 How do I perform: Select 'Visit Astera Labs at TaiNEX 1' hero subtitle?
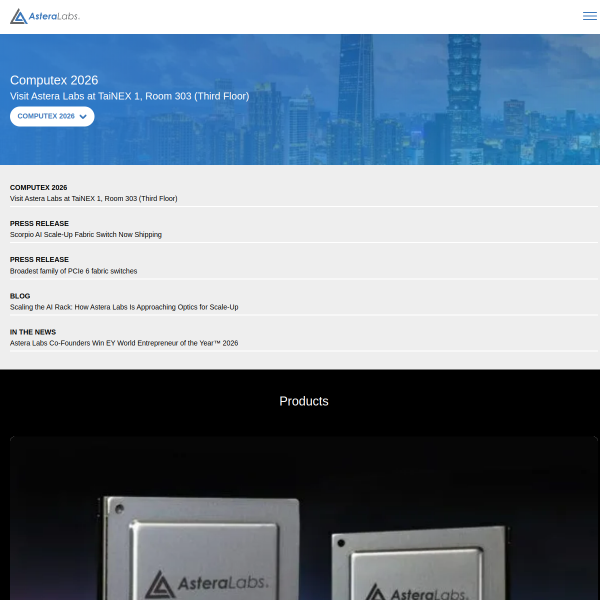coord(129,96)
